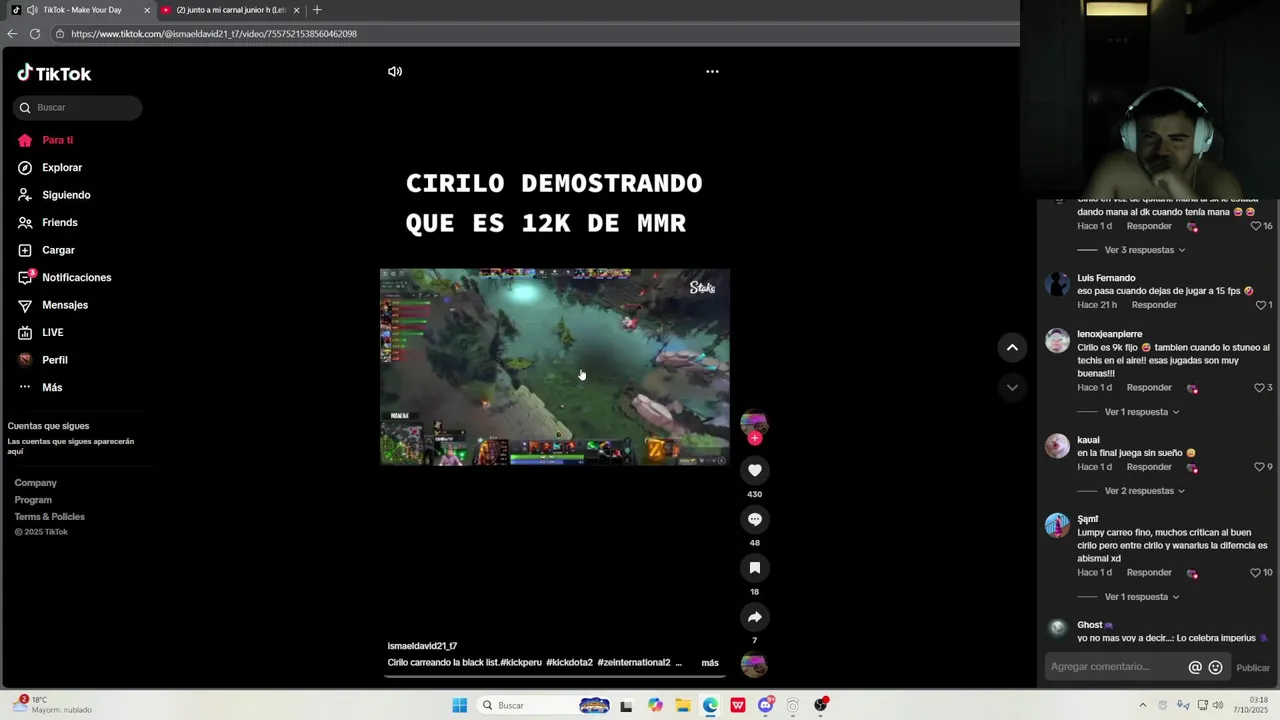Like the comment with 16 likes
The width and height of the screenshot is (1280, 720).
coord(1255,226)
